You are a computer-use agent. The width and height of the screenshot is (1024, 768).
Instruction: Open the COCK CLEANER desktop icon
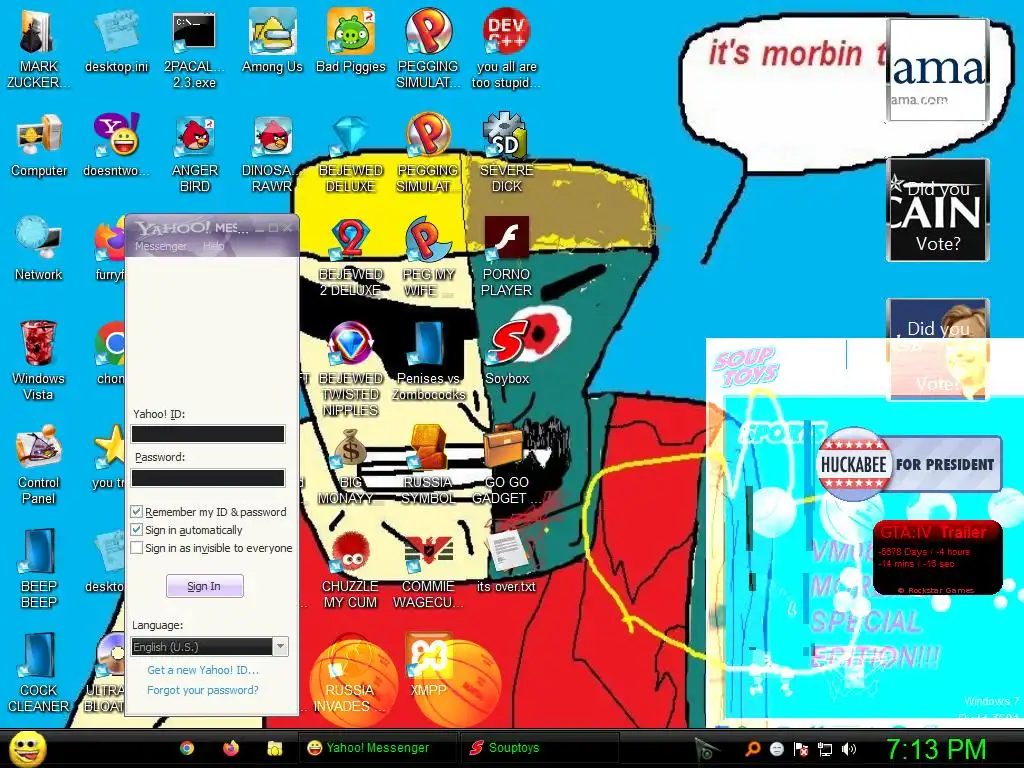point(39,673)
